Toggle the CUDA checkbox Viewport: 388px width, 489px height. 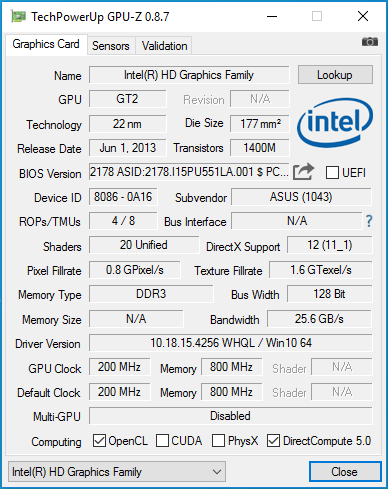tap(162, 441)
